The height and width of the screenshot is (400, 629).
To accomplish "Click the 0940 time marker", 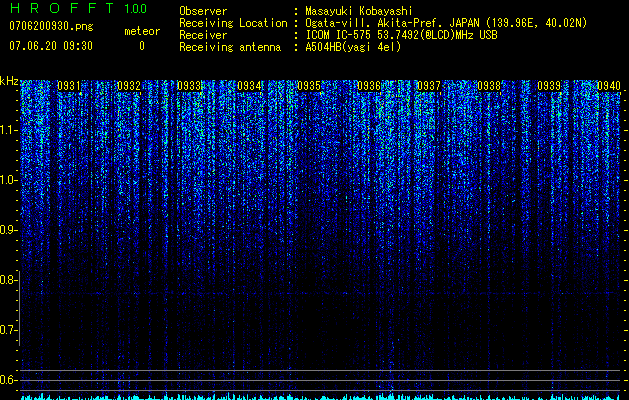I will (609, 86).
